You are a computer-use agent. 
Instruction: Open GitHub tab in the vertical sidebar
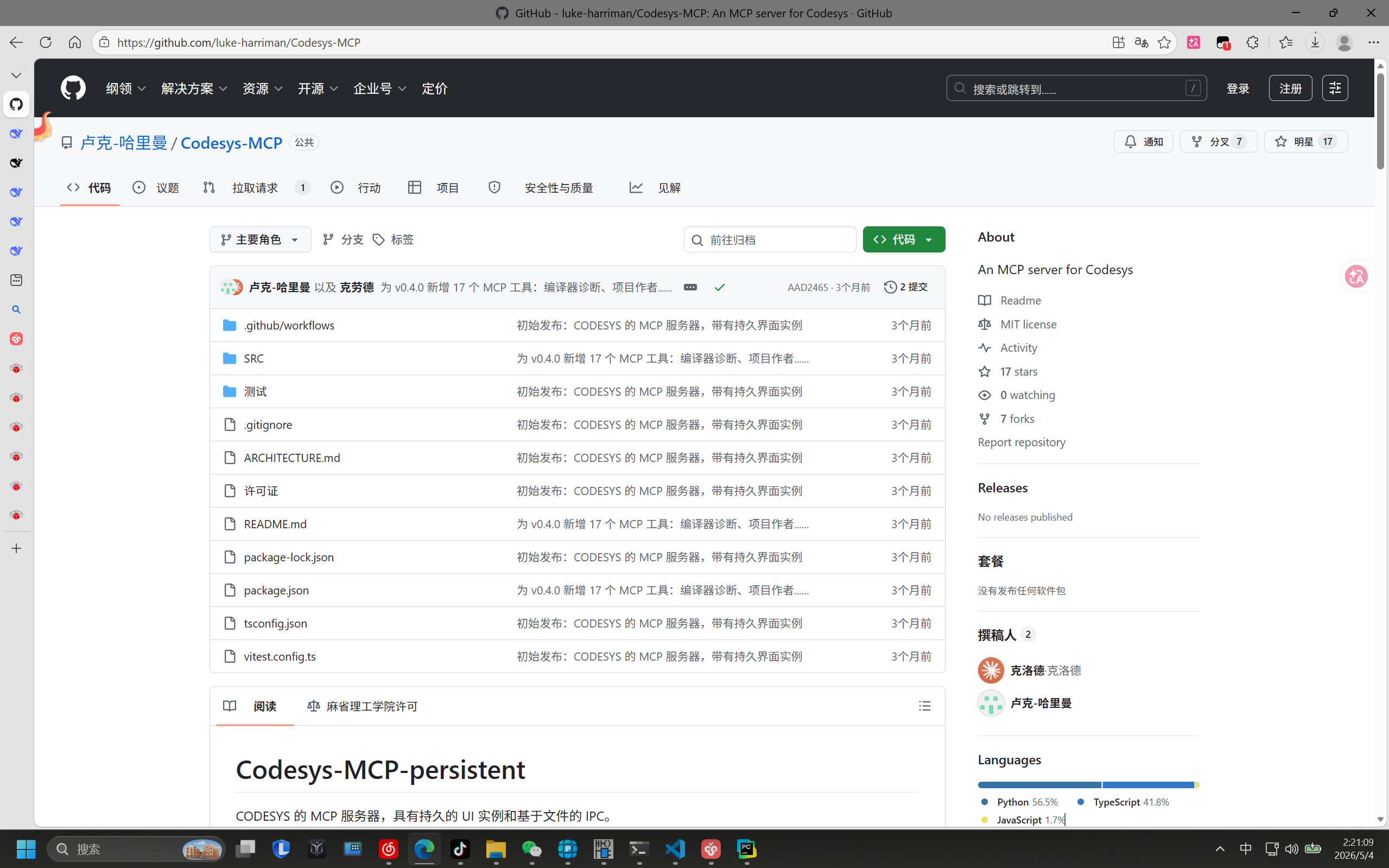click(x=16, y=104)
